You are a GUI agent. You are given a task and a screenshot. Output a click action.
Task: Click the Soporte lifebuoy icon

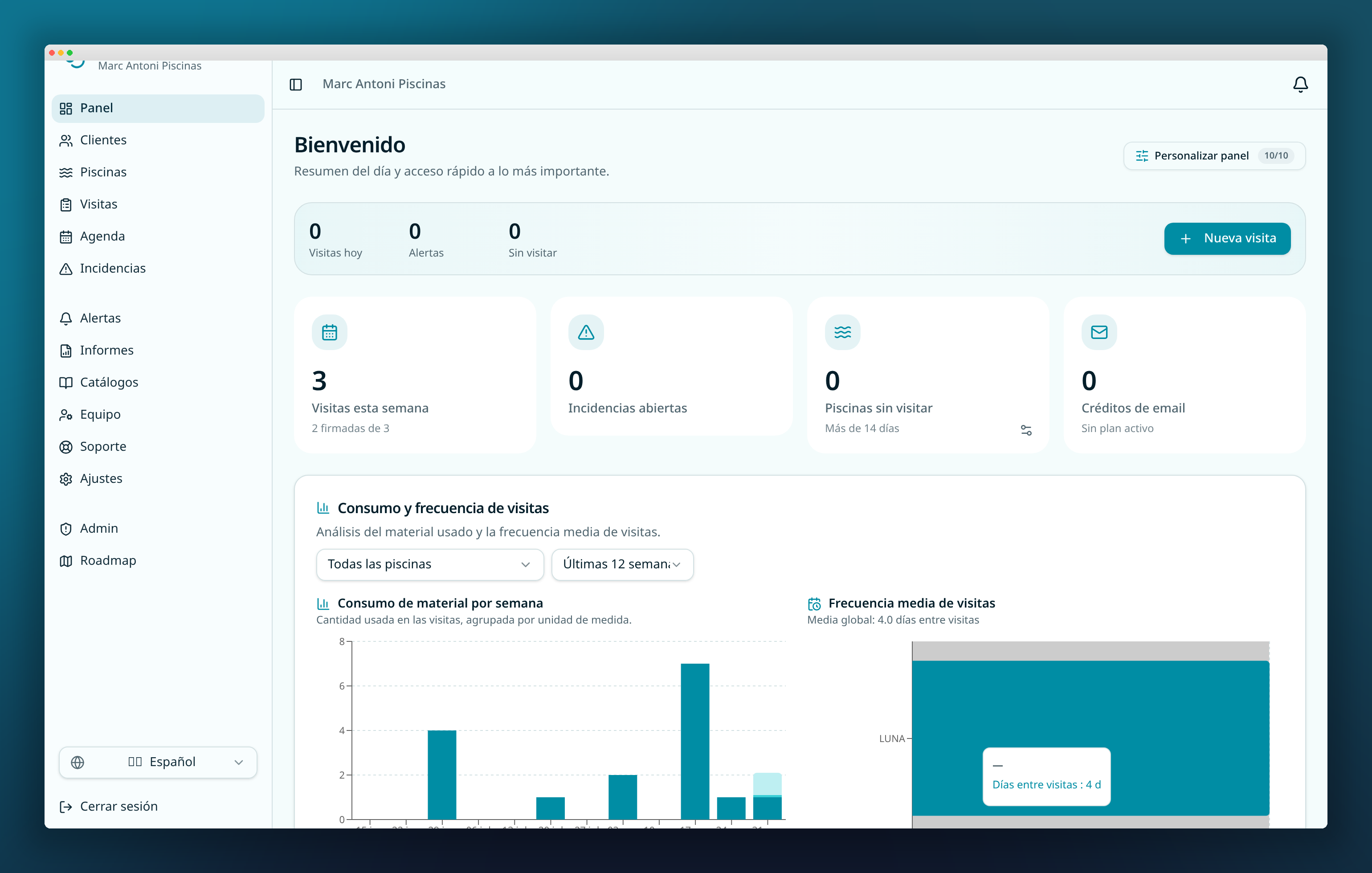(x=66, y=447)
